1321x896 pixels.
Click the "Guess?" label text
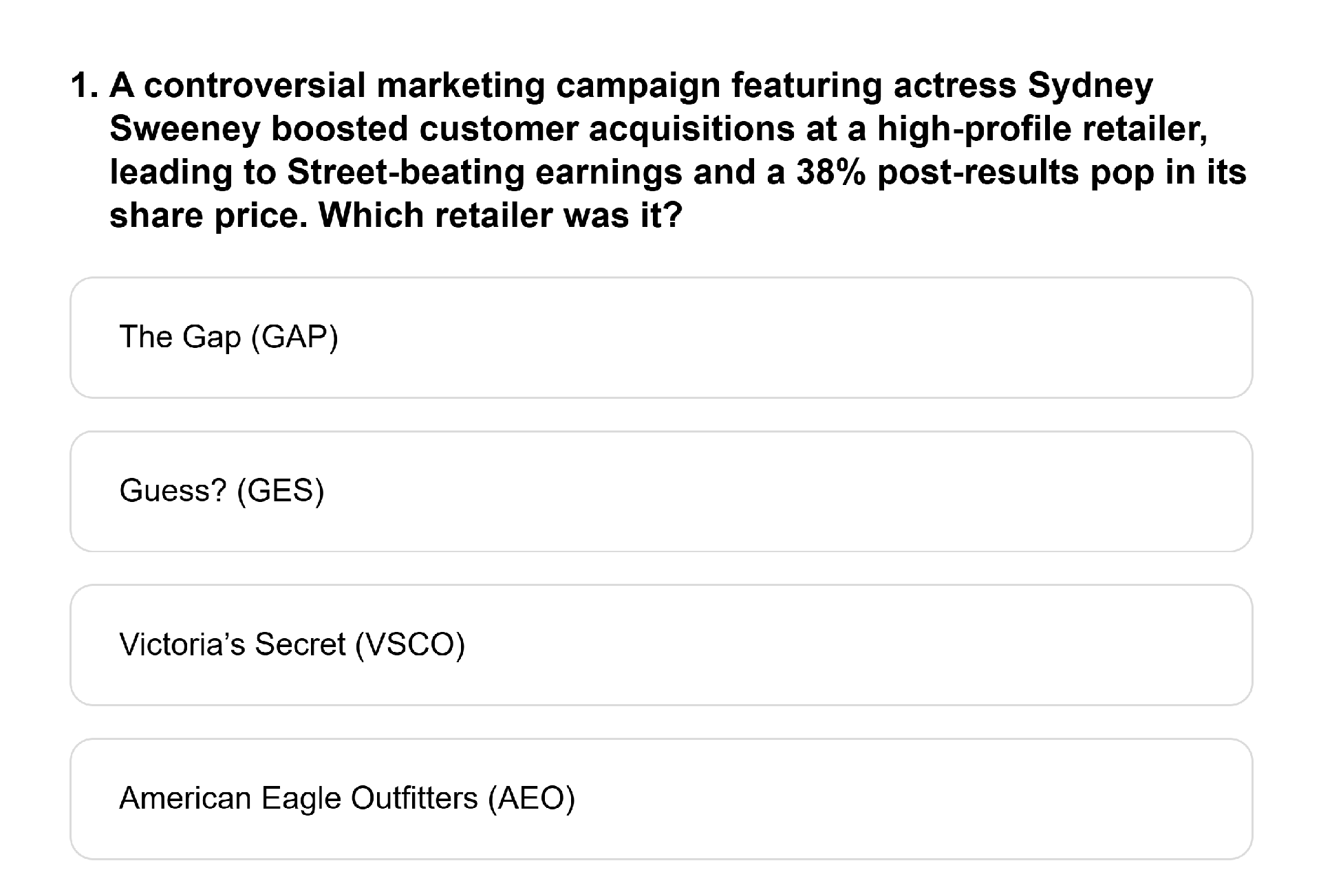point(173,491)
